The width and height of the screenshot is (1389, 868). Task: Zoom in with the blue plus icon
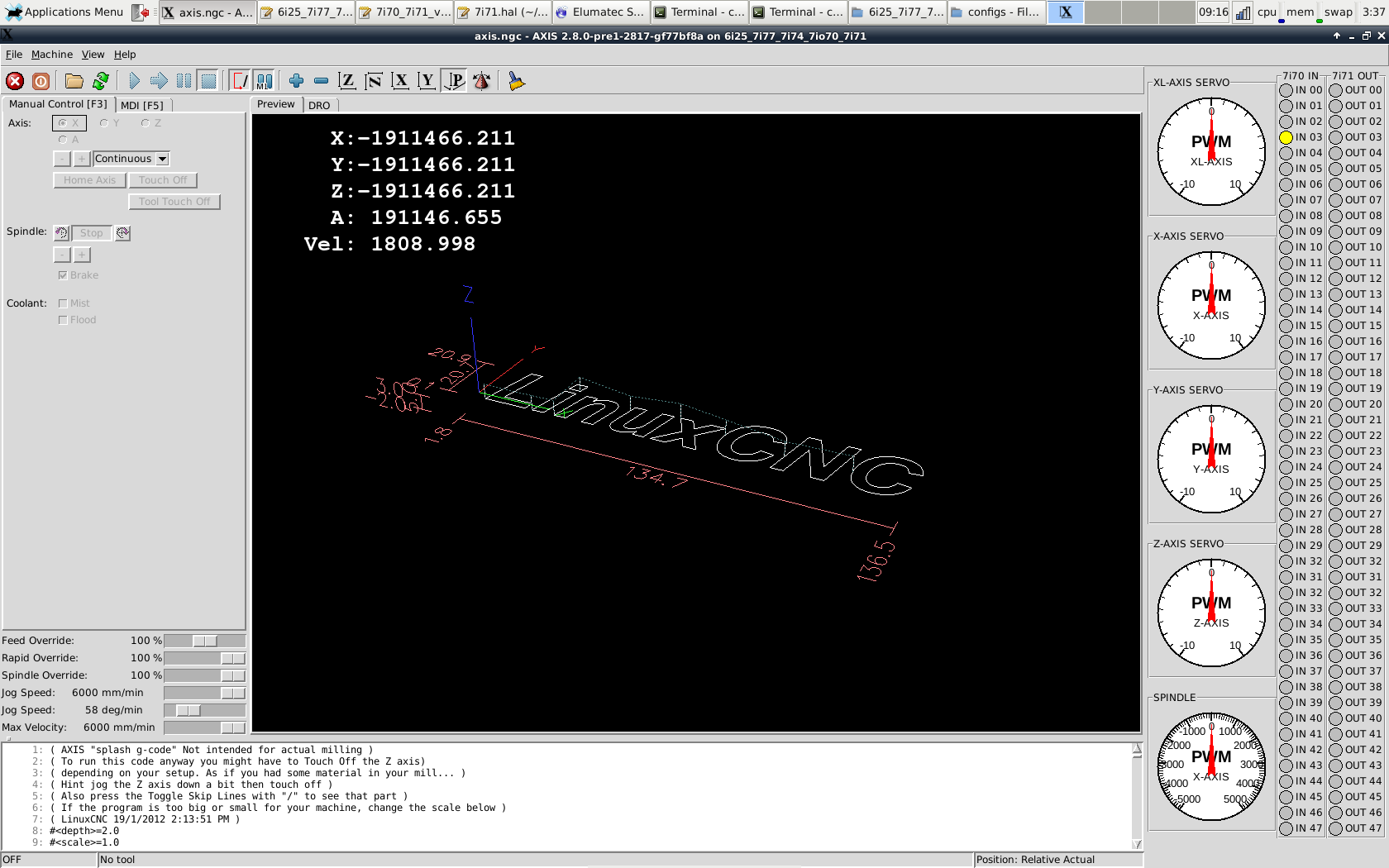click(x=296, y=81)
